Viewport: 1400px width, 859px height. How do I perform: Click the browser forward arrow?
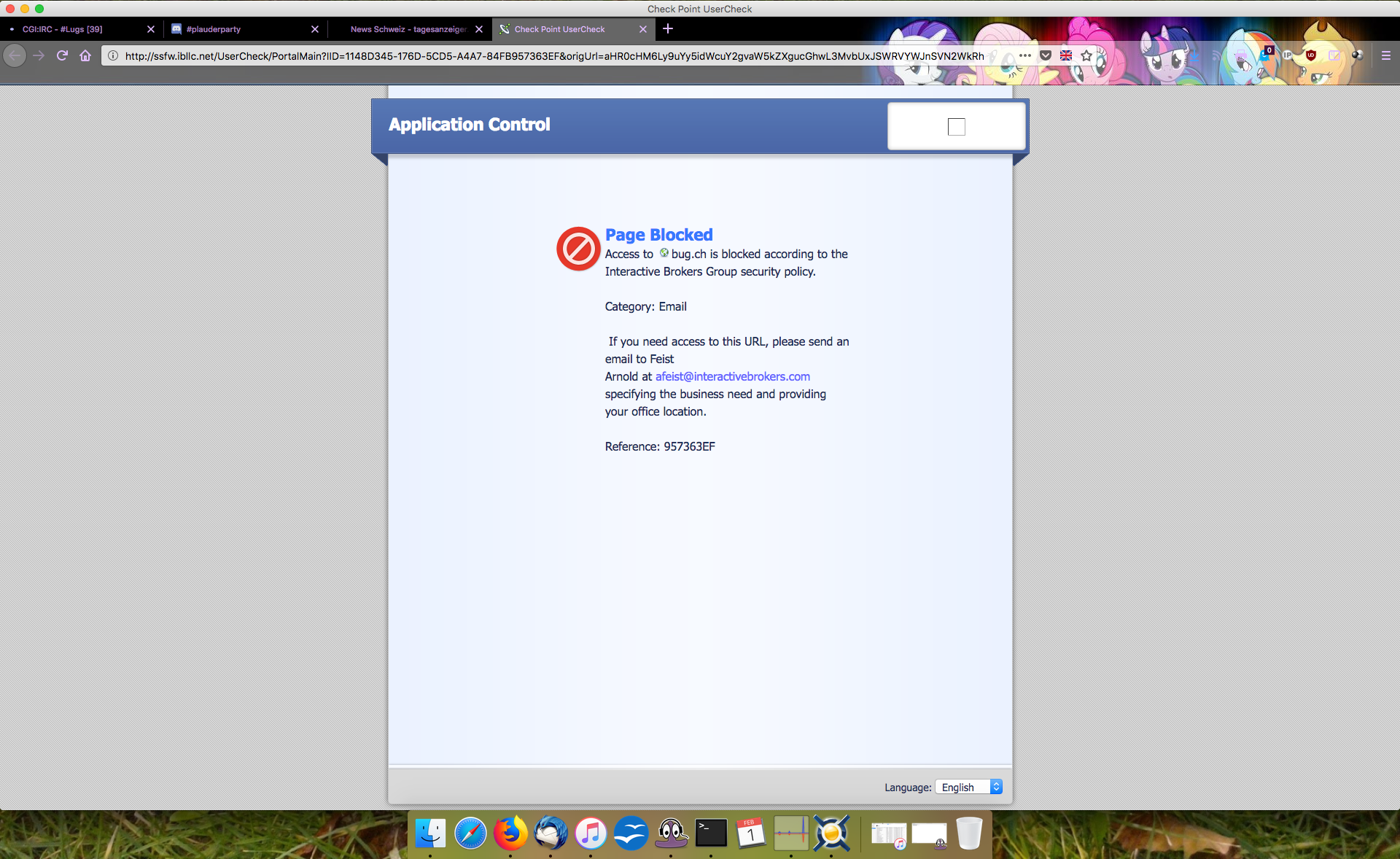tap(39, 55)
